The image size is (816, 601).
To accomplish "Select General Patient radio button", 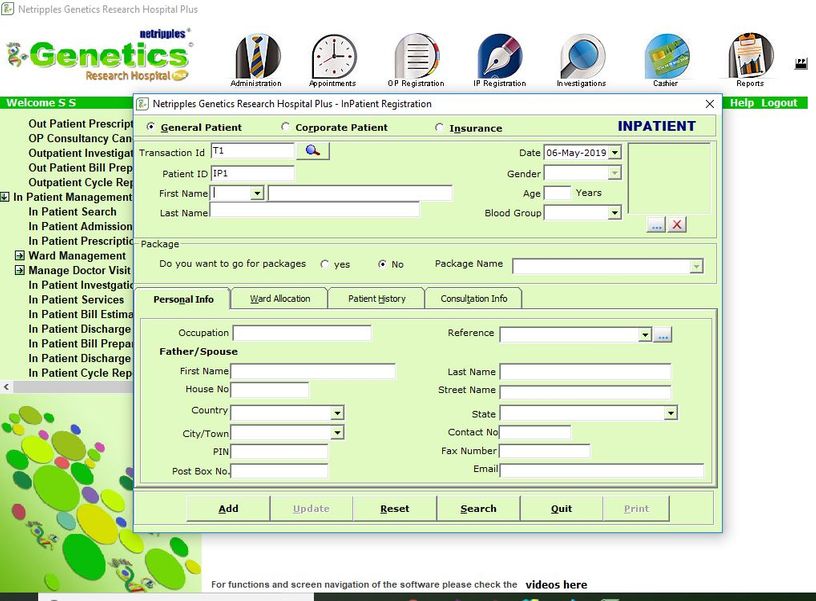I will click(x=150, y=126).
